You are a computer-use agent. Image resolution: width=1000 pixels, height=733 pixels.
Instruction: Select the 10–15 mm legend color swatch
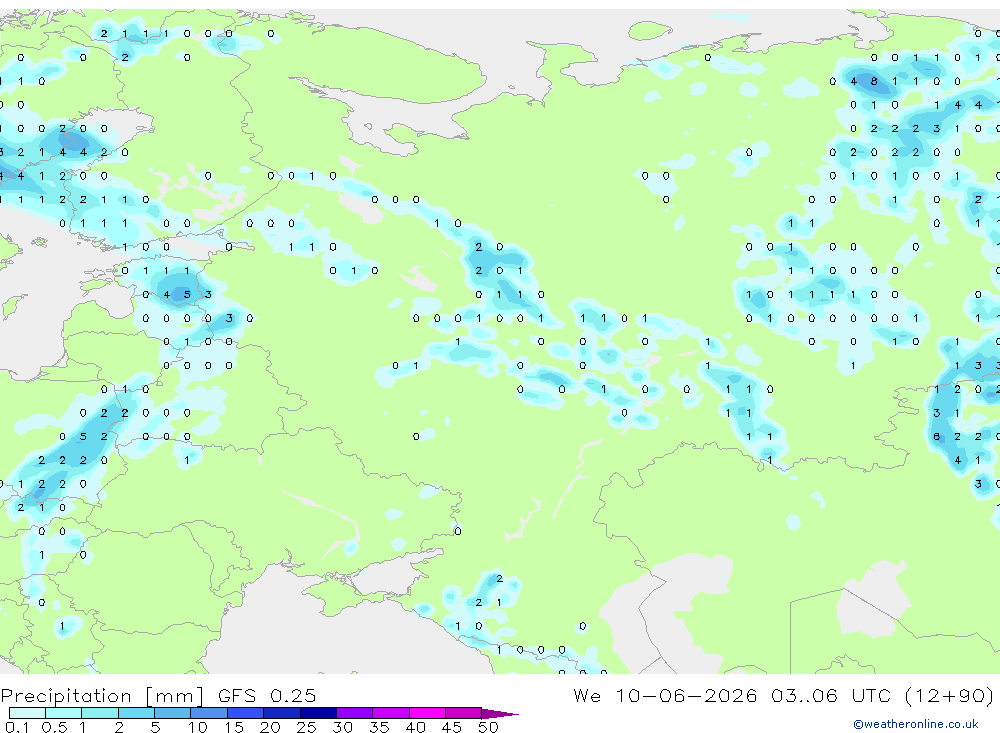tap(209, 713)
